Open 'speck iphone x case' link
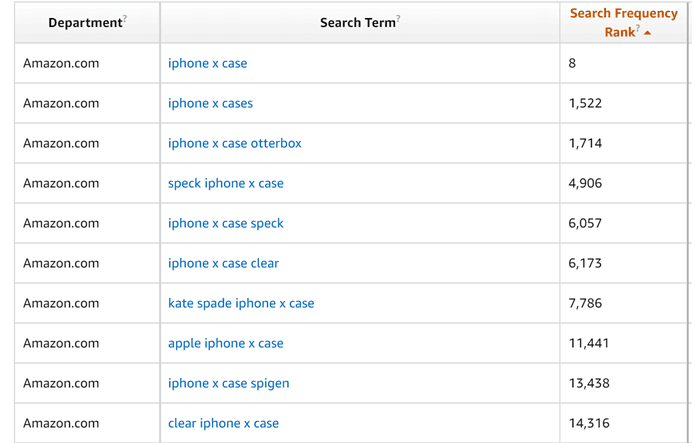The height and width of the screenshot is (443, 692). pos(225,183)
